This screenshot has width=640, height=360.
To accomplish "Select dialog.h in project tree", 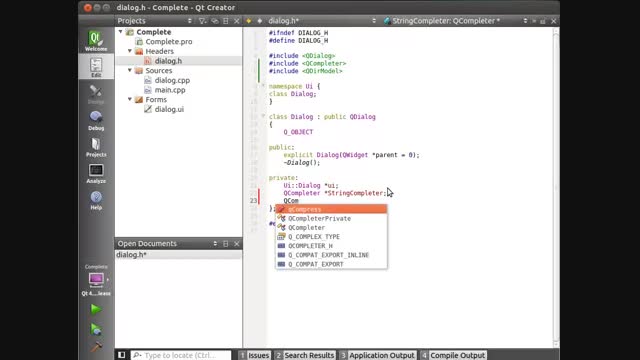I will point(168,61).
